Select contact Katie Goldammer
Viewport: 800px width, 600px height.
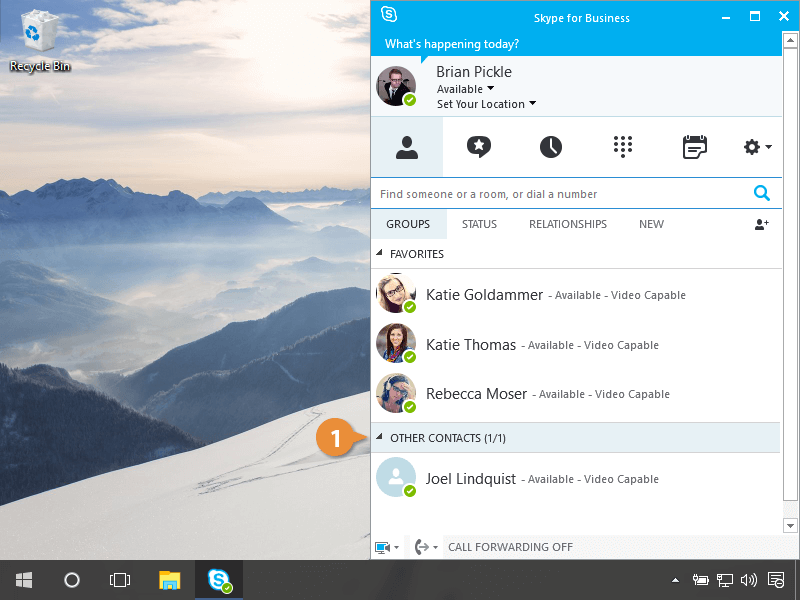484,295
